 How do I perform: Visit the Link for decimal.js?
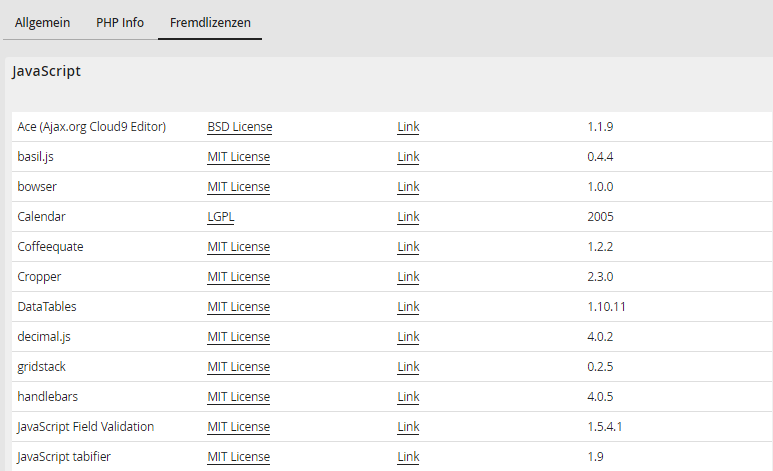point(408,337)
